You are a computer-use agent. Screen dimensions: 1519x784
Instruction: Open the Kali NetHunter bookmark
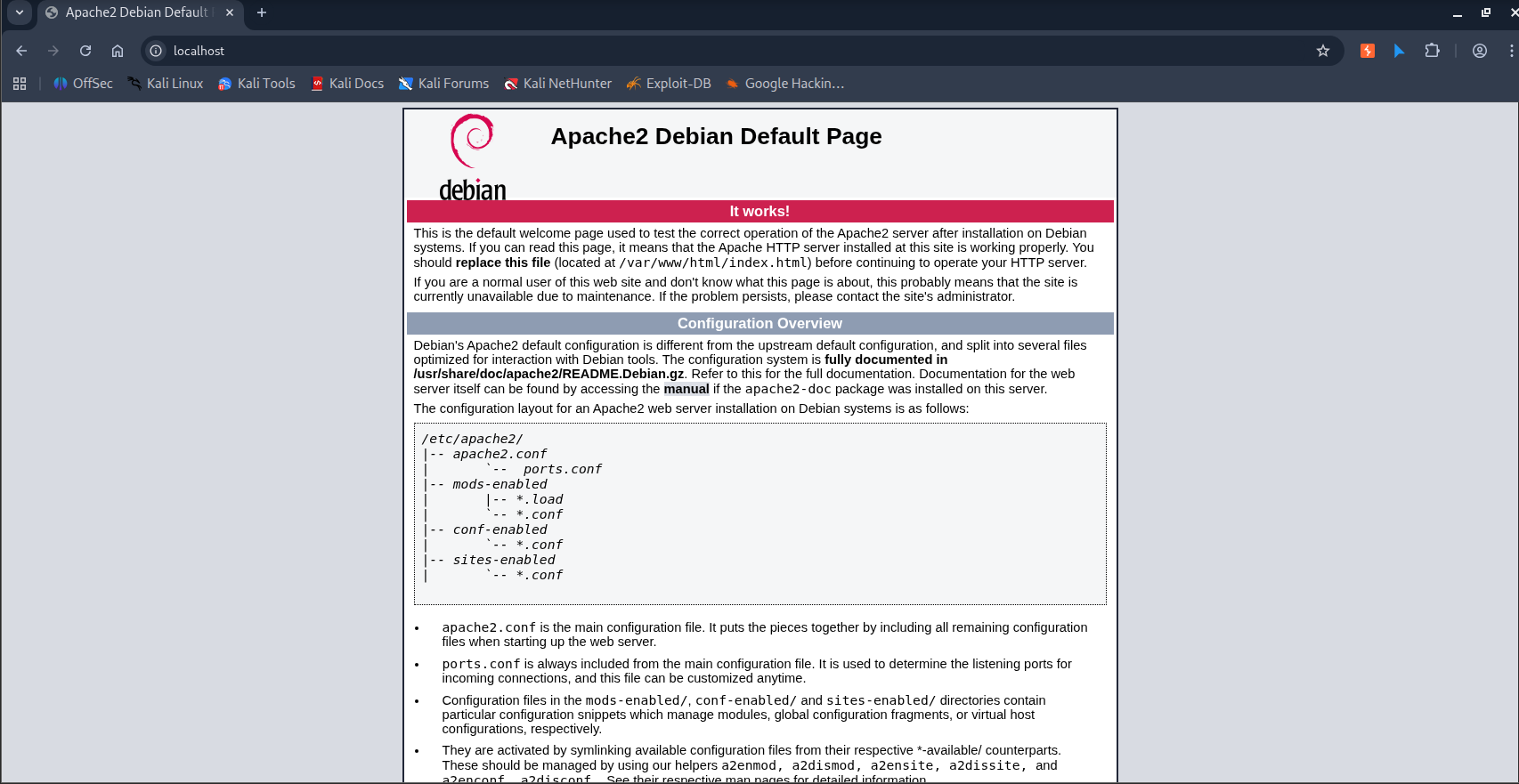557,84
